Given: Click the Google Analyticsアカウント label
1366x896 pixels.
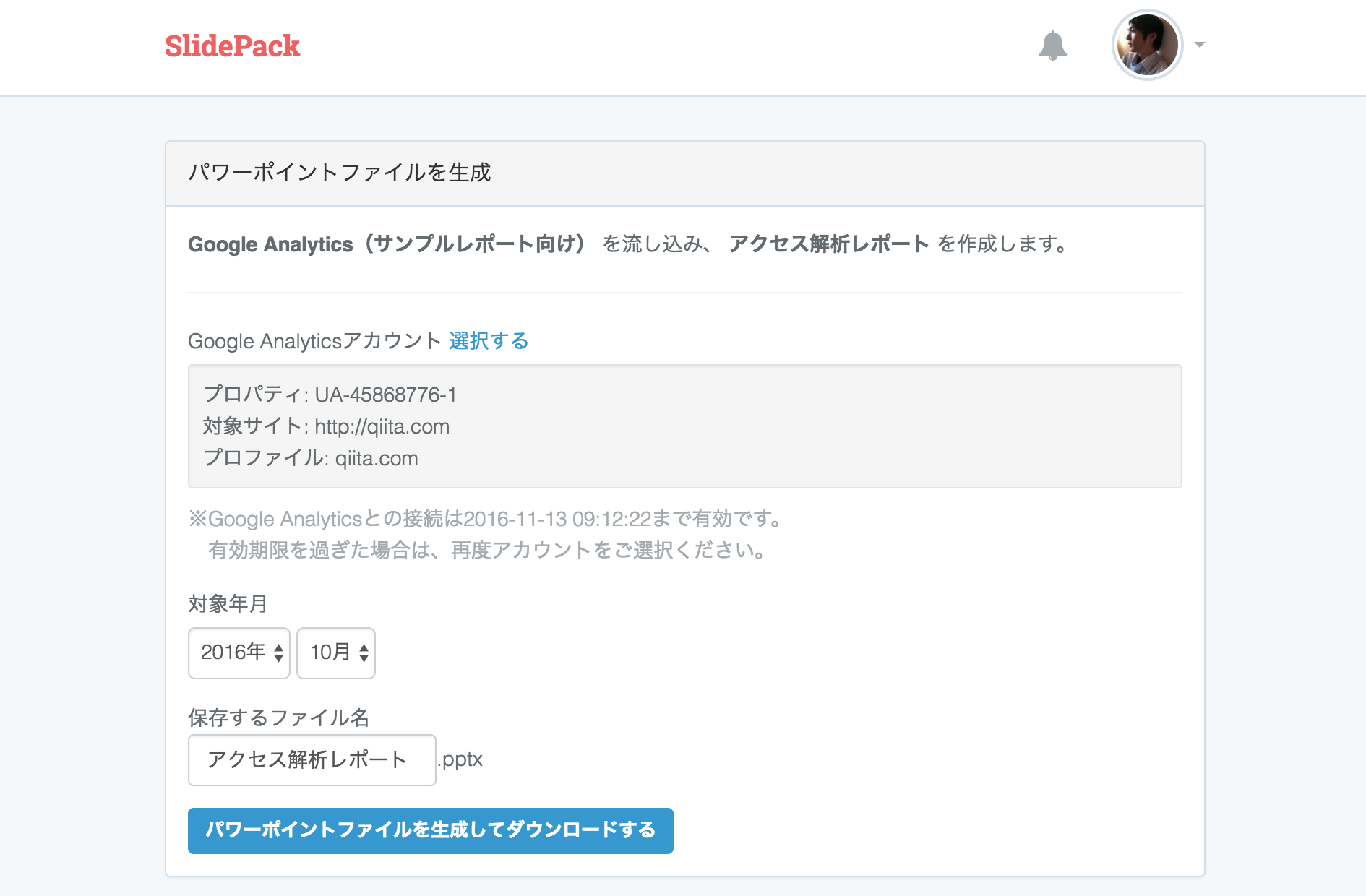Looking at the screenshot, I should click(x=314, y=340).
